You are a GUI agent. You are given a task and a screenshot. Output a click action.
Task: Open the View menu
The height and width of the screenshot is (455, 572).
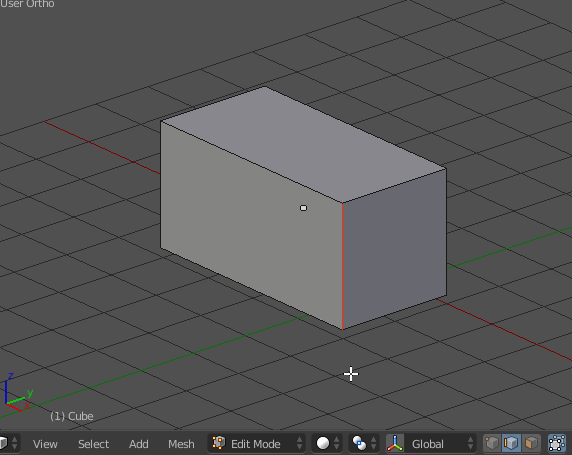click(x=45, y=444)
